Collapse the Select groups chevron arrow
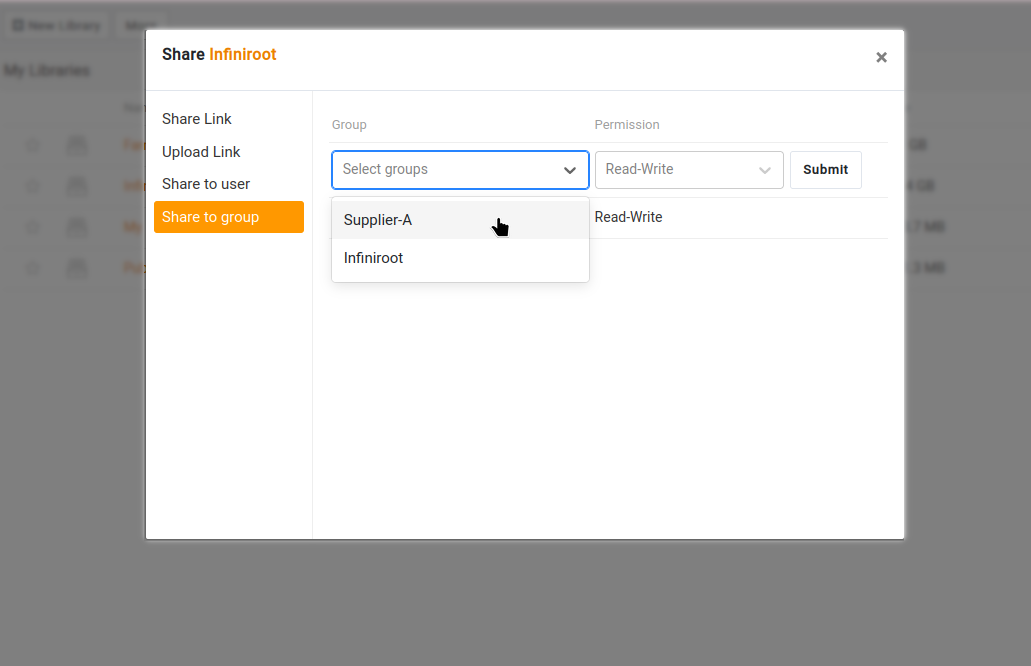This screenshot has width=1031, height=666. pos(570,170)
